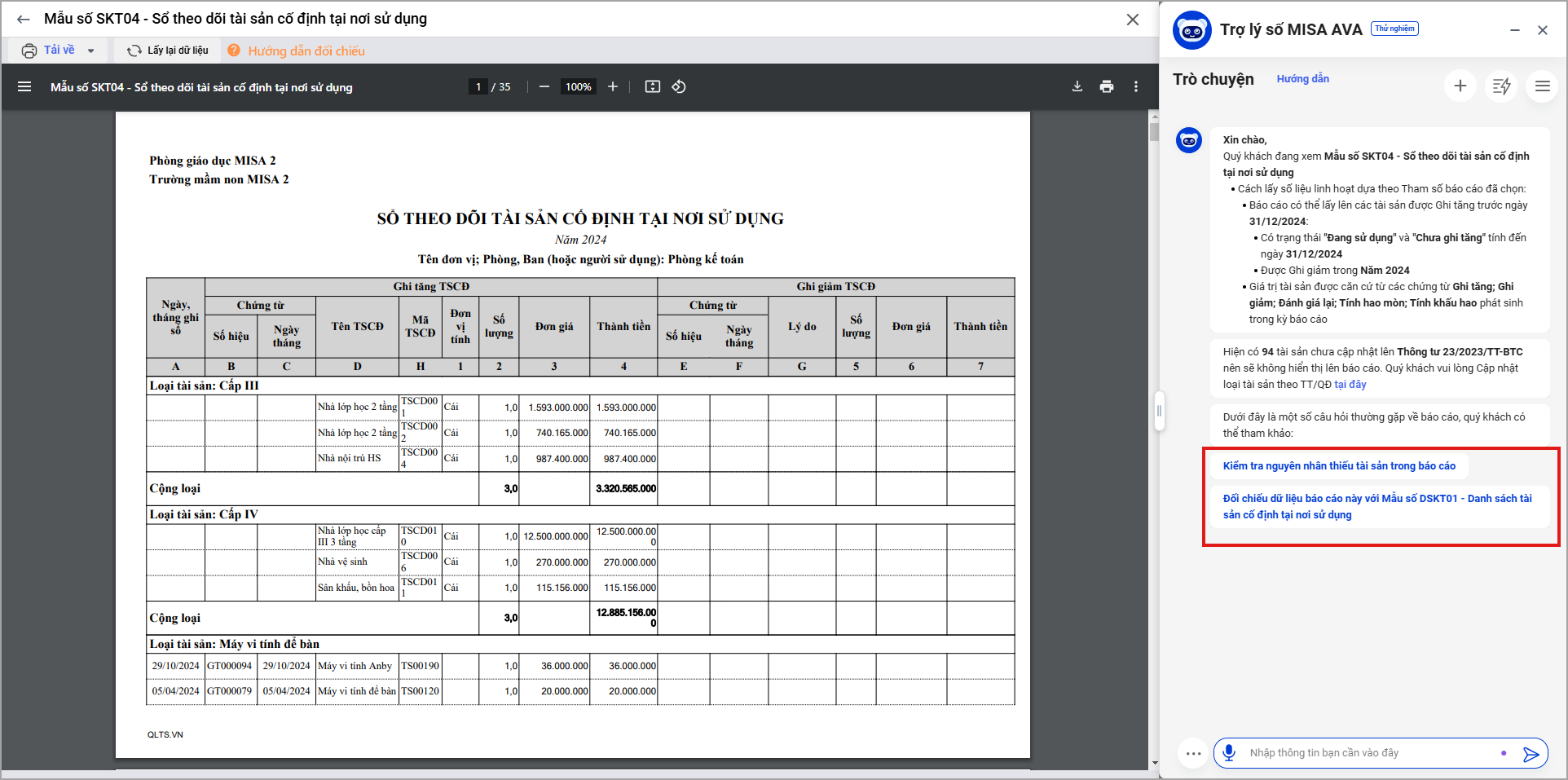Go back using the left arrow icon
Screen dimensions: 1568x780
tap(24, 20)
